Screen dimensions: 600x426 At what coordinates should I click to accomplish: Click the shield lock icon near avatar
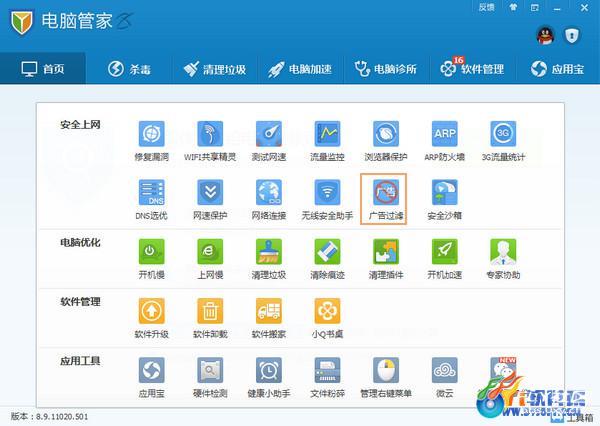coord(572,36)
